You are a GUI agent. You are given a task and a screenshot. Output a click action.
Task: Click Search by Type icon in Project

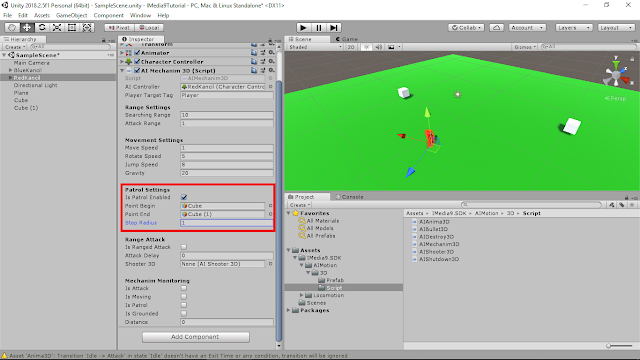tap(611, 205)
